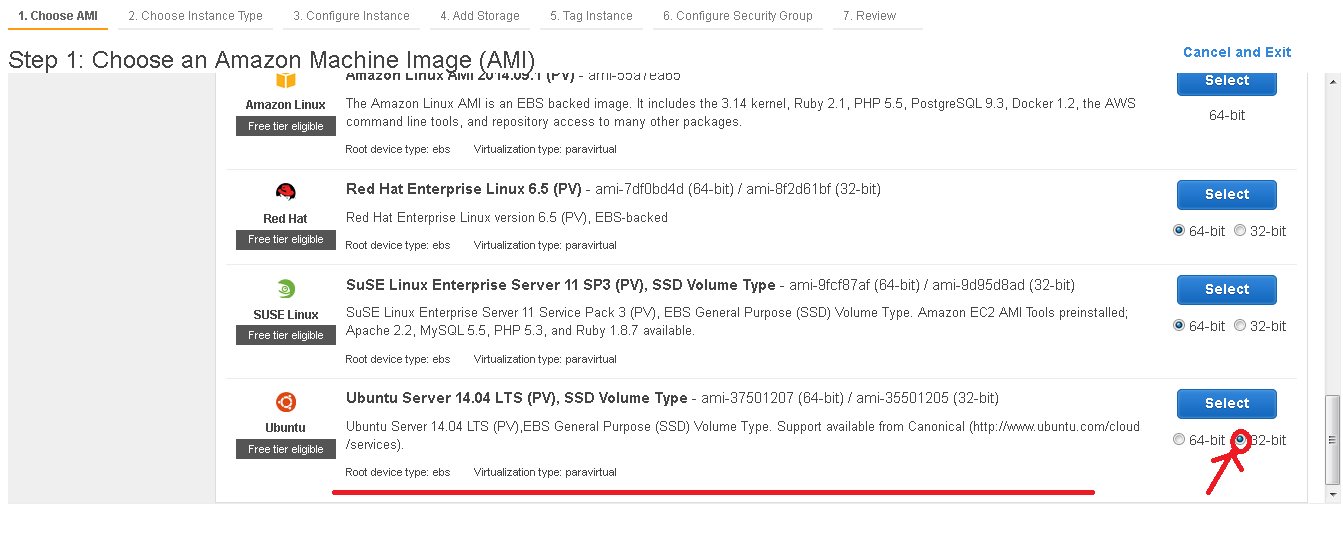Image resolution: width=1343 pixels, height=554 pixels.
Task: Switch to 3. Configure Instance tab
Action: pyautogui.click(x=351, y=16)
